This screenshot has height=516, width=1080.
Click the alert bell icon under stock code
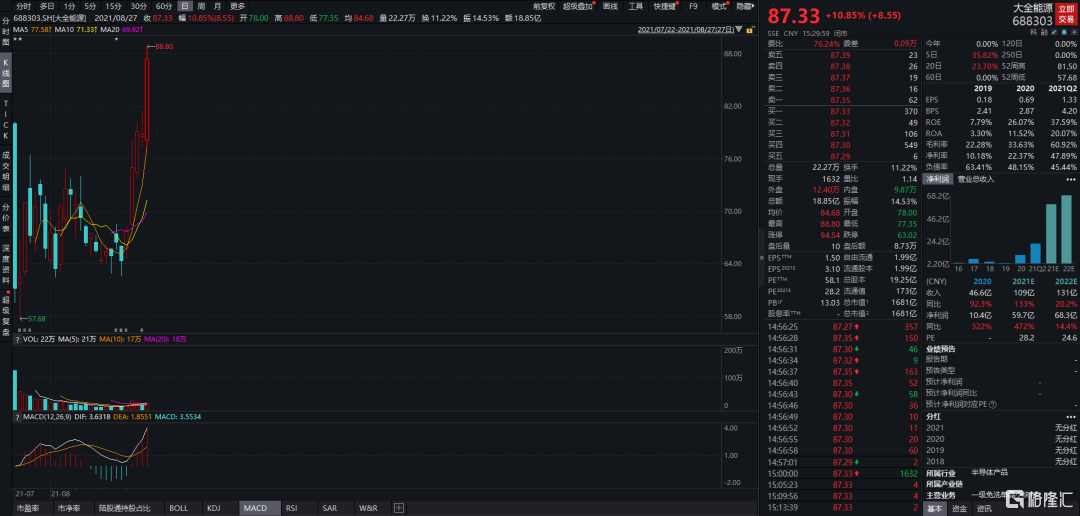[1064, 32]
